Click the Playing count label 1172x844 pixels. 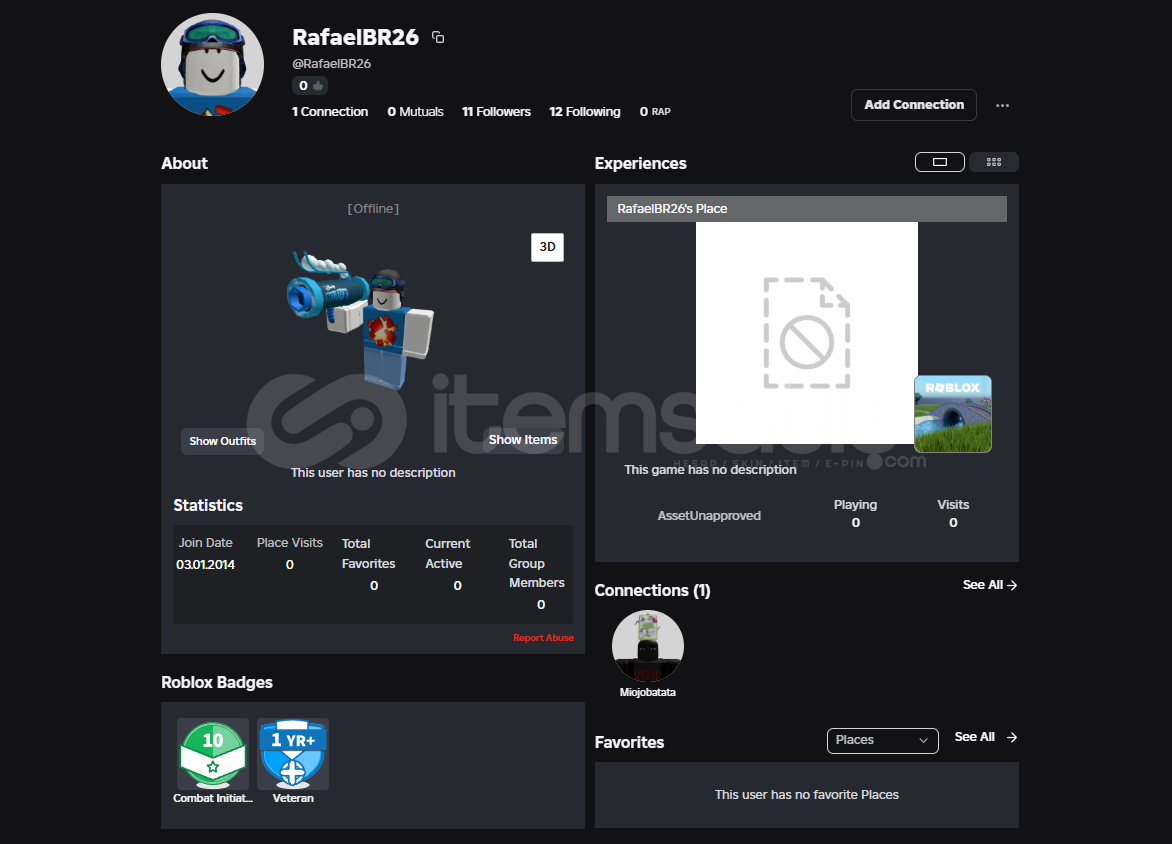[855, 505]
